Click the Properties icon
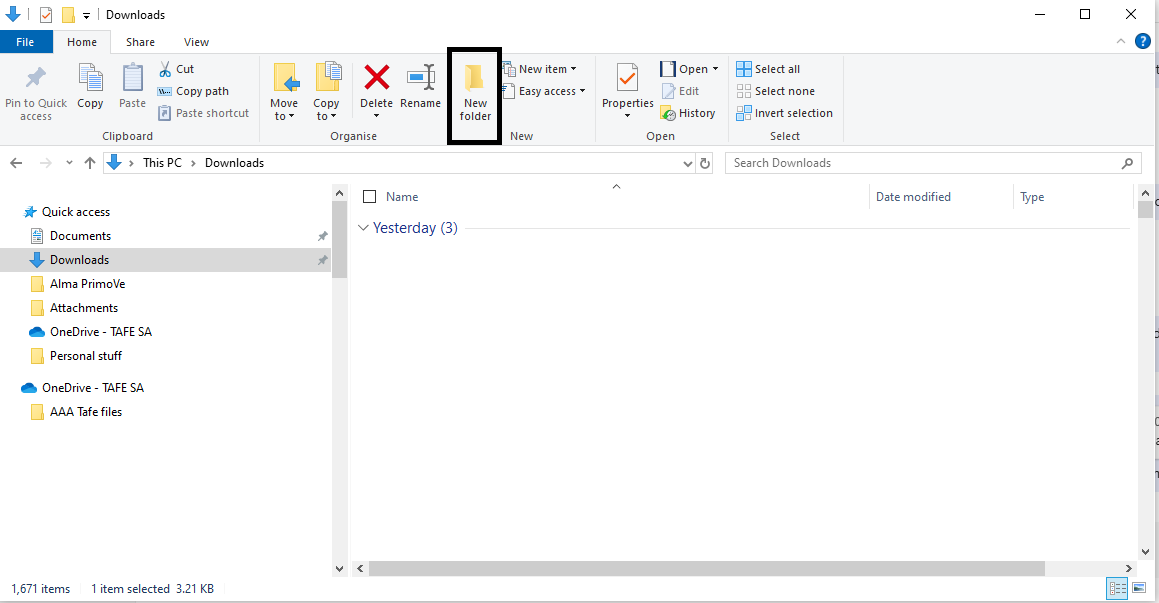 coord(627,80)
